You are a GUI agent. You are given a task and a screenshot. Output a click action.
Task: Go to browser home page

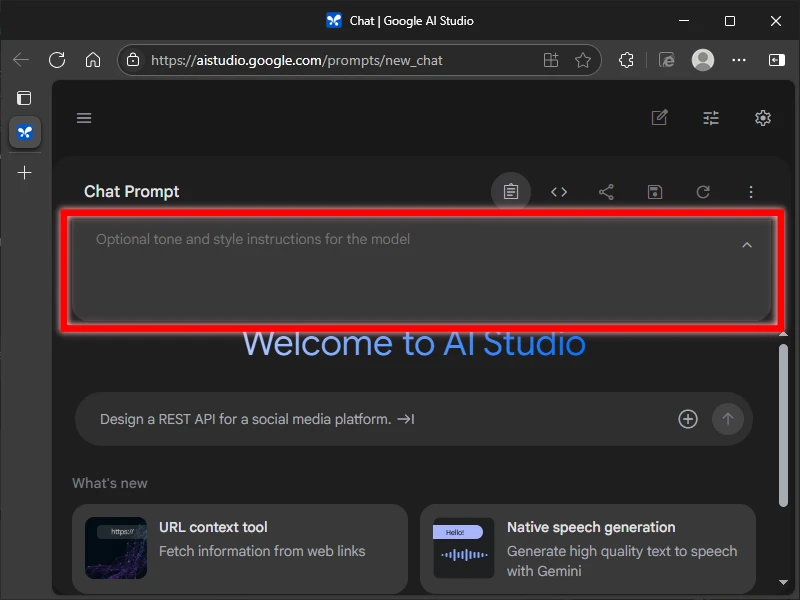[x=93, y=60]
